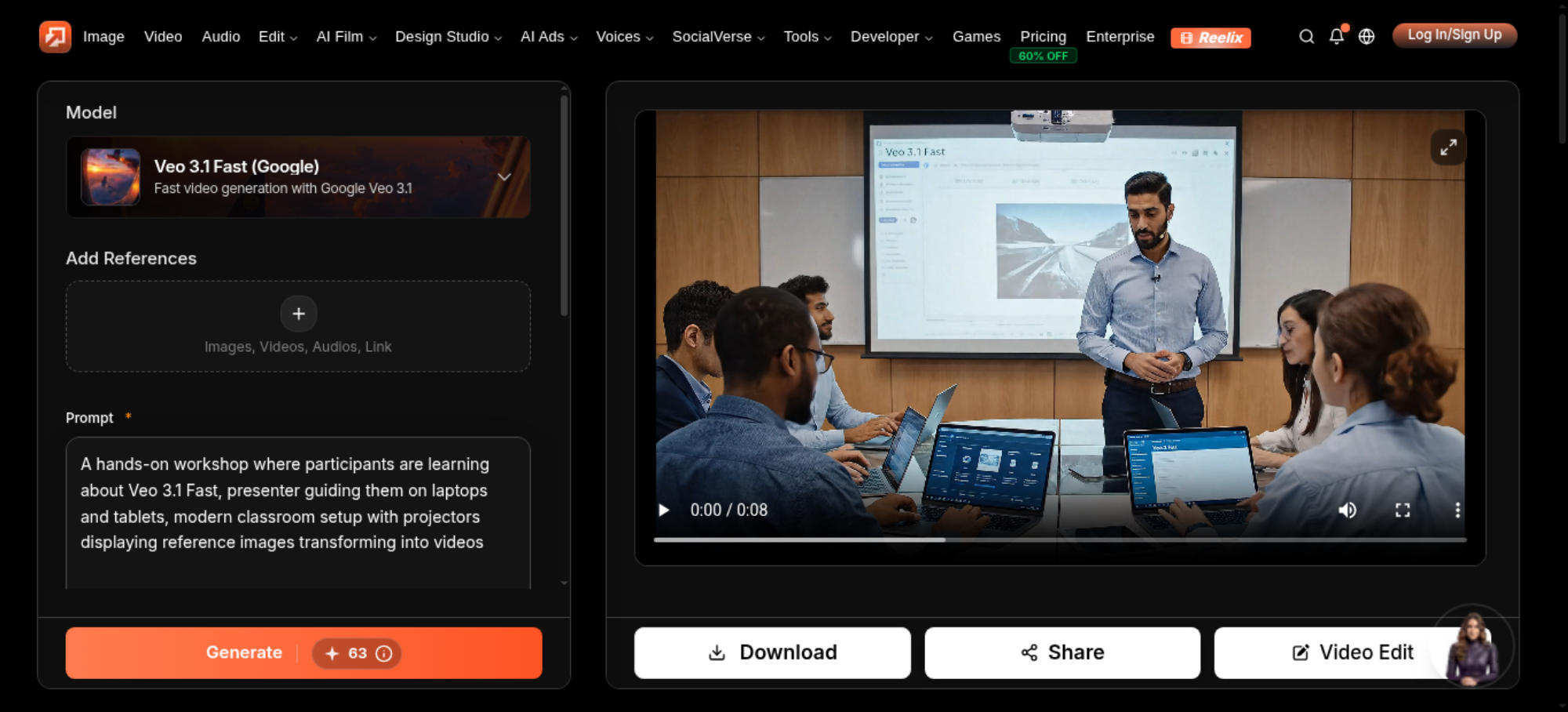This screenshot has width=1568, height=712.
Task: Click the Reelix badge button
Action: click(x=1210, y=38)
